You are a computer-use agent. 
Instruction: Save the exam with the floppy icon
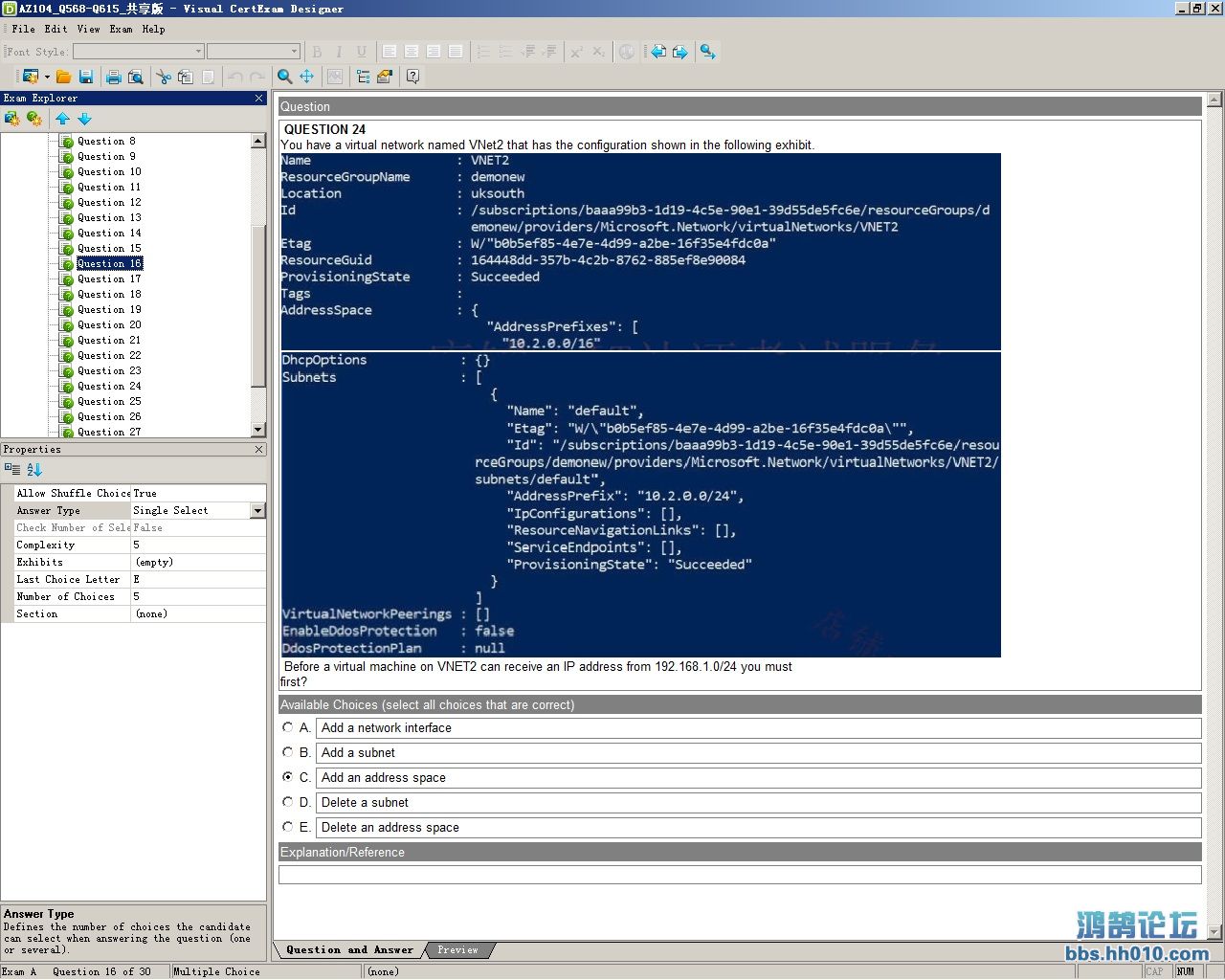pyautogui.click(x=86, y=77)
